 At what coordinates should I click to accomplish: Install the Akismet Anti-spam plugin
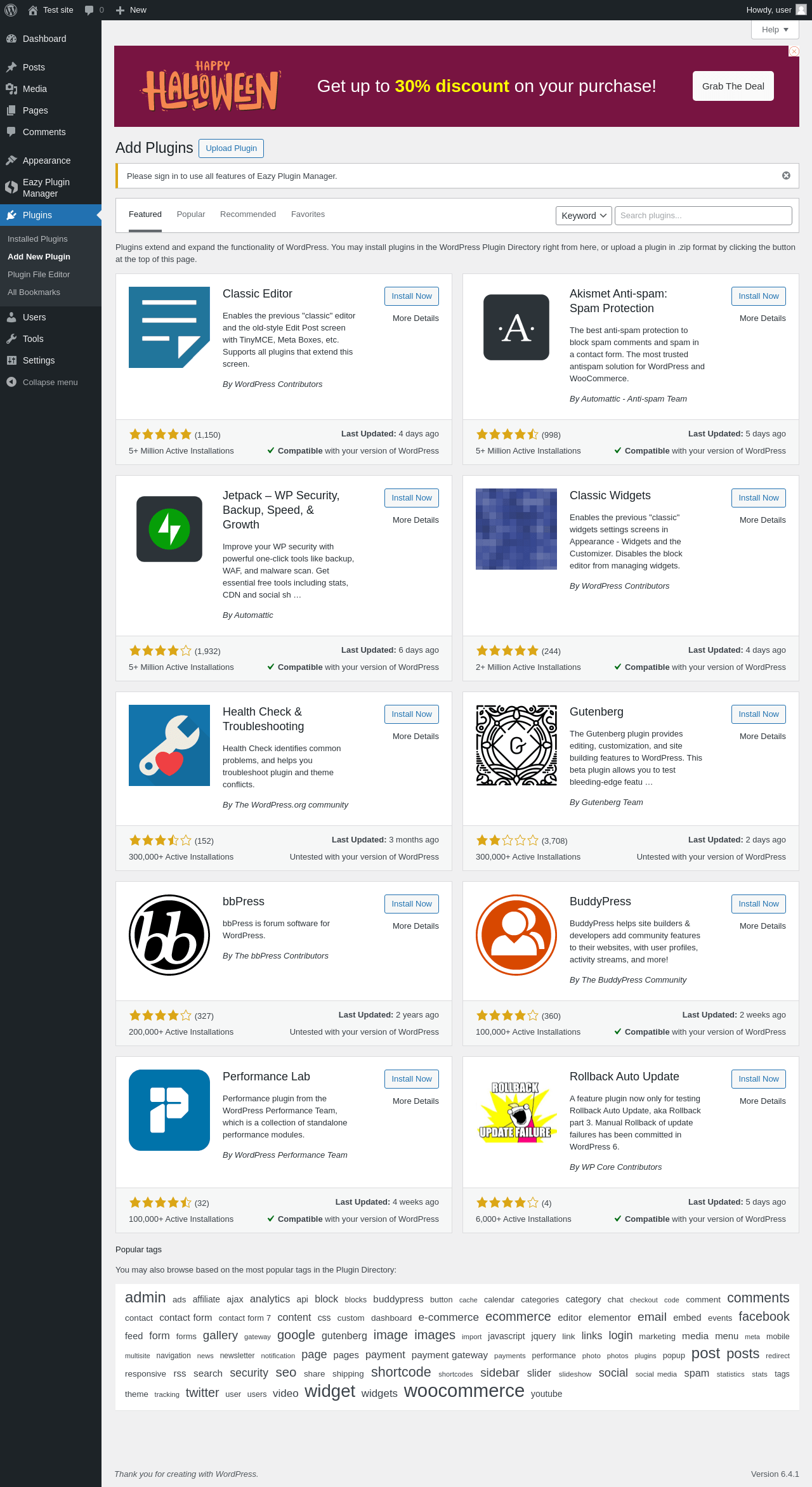pyautogui.click(x=759, y=296)
